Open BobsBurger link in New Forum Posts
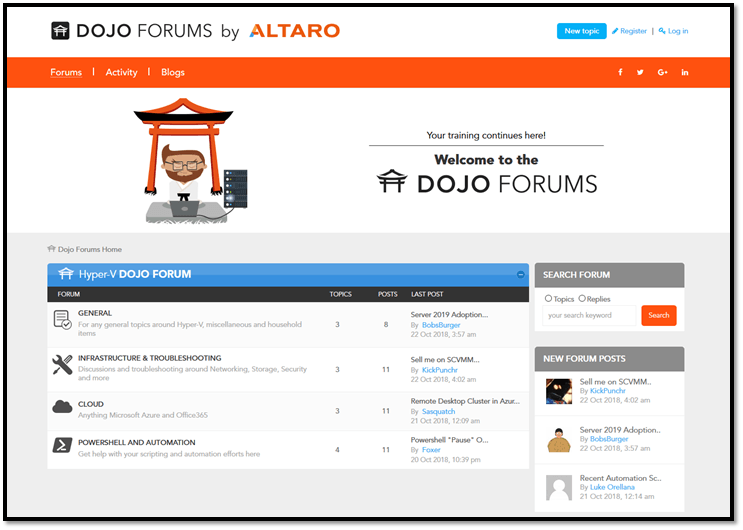Screen dimensions: 743x530 tap(609, 439)
